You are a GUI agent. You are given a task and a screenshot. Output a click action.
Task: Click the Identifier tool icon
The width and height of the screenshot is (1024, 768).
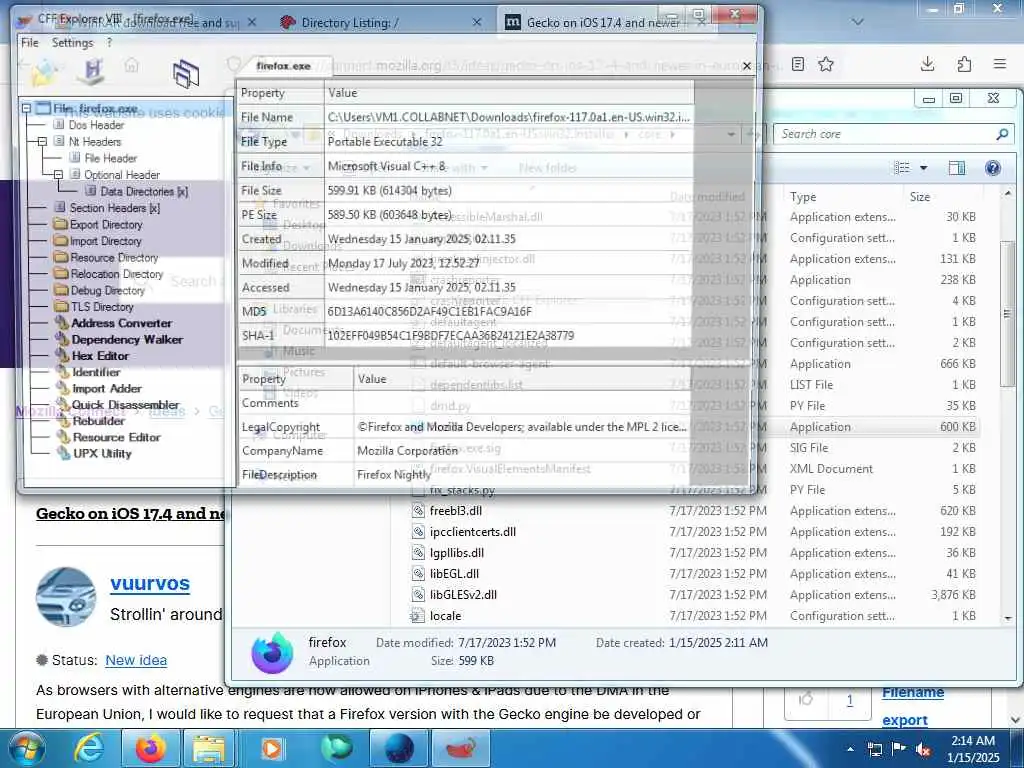click(62, 372)
